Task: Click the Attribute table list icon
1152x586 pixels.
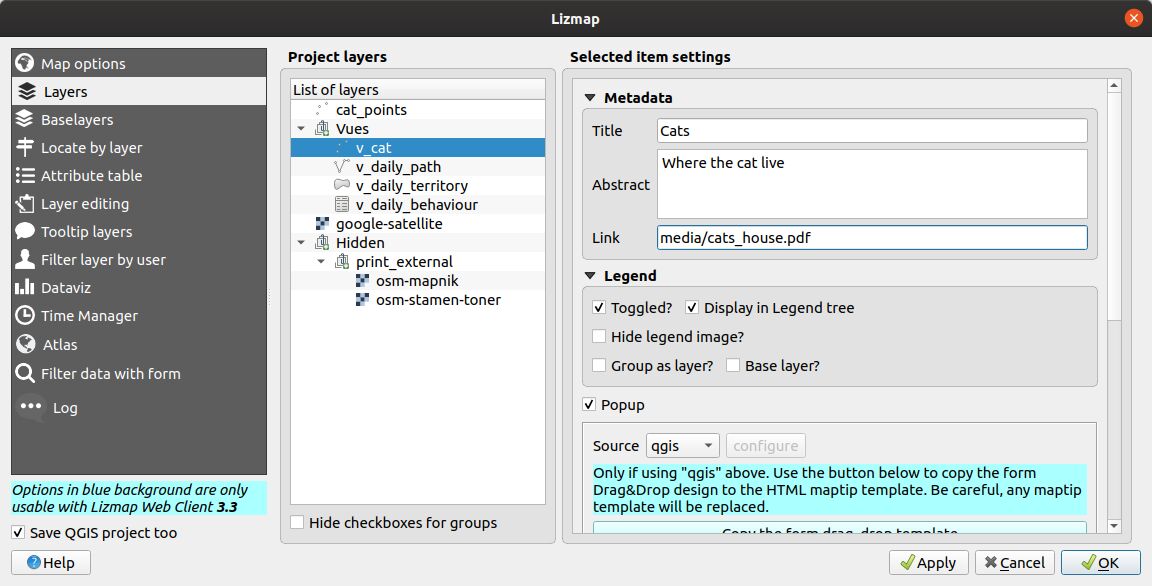Action: (x=25, y=176)
